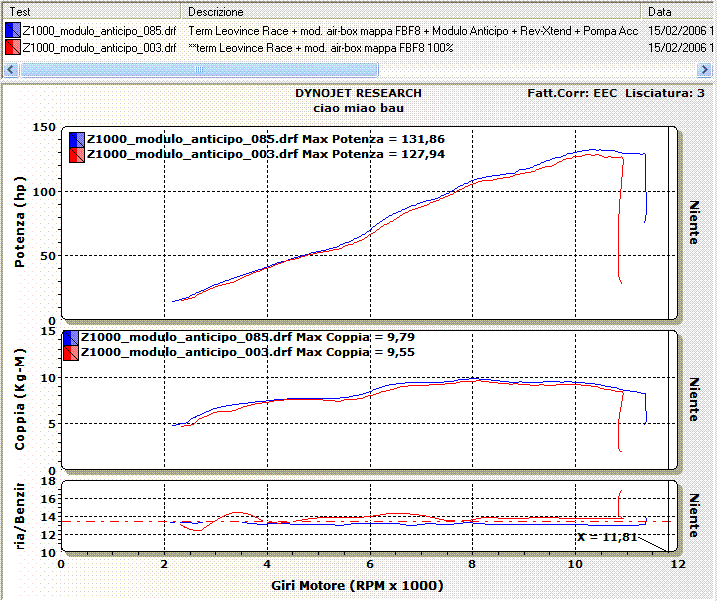Click red legend icon in the Coppia graph
The width and height of the screenshot is (717, 601).
click(70, 353)
